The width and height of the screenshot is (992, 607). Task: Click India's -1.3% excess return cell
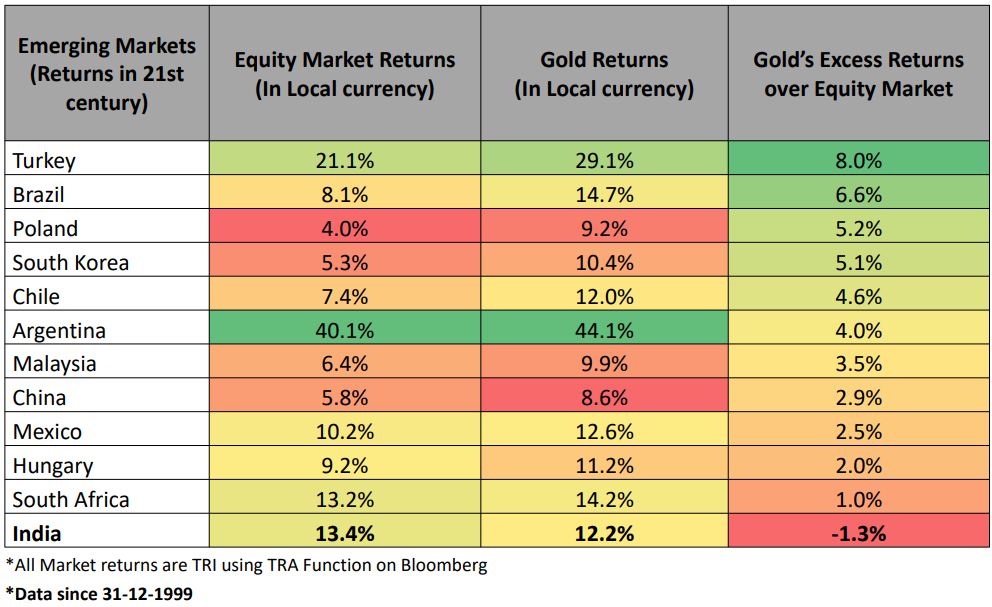(x=858, y=533)
